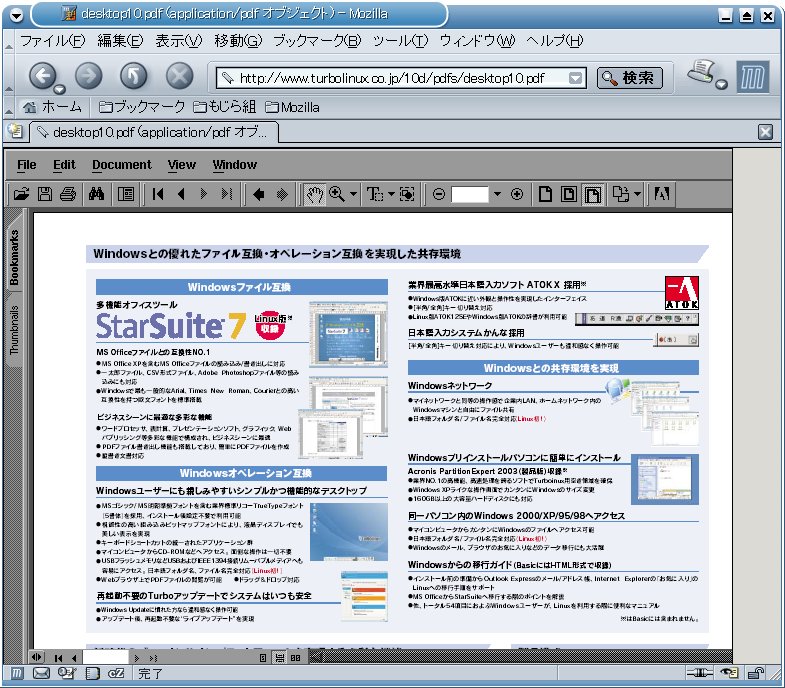Click Mozilla Stop button
The image size is (785, 688).
[180, 76]
